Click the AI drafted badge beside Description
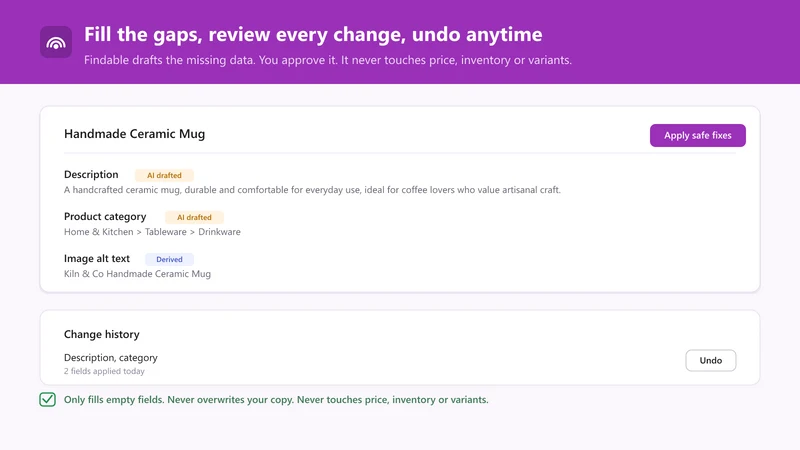The width and height of the screenshot is (800, 450). (x=164, y=175)
